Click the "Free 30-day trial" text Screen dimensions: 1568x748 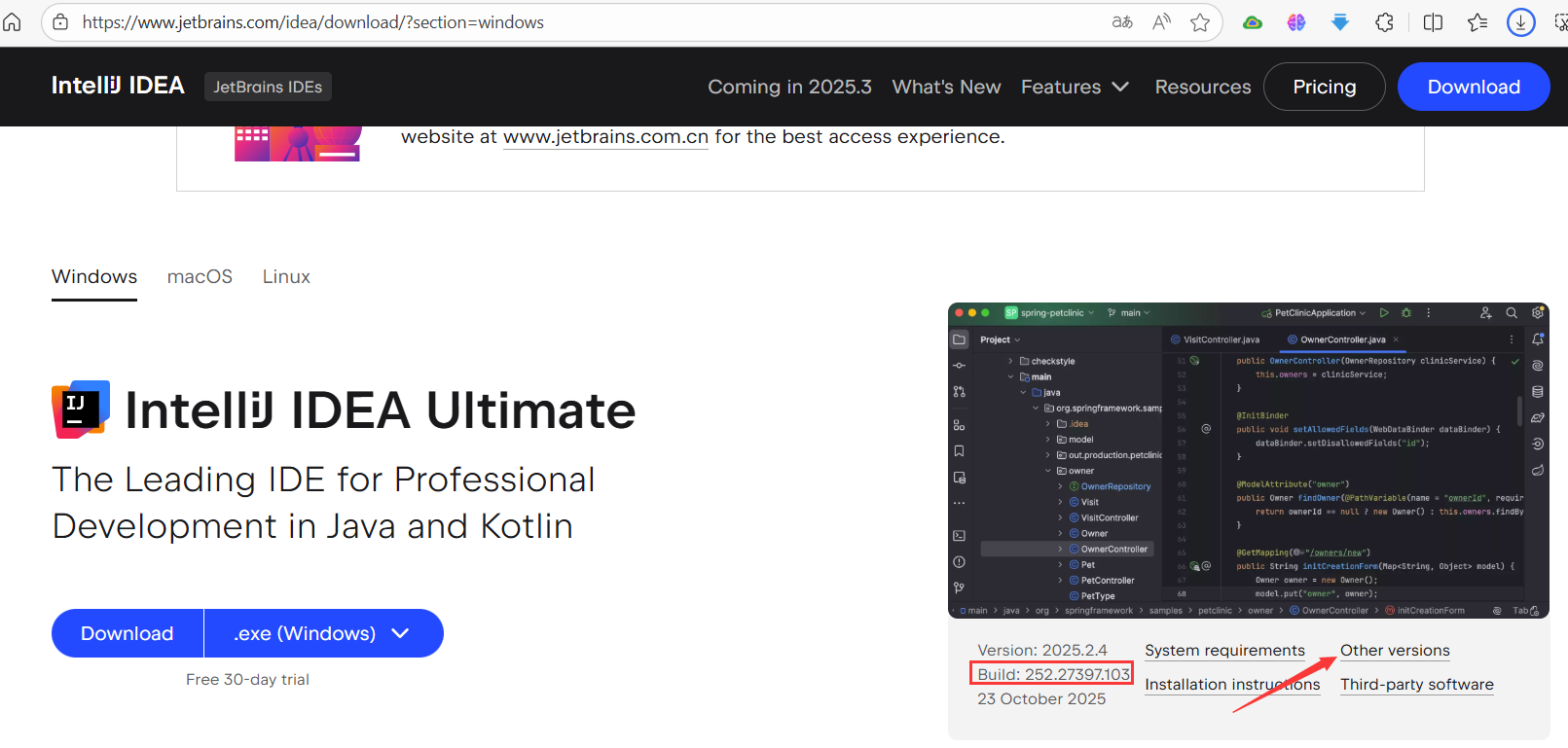click(x=247, y=679)
